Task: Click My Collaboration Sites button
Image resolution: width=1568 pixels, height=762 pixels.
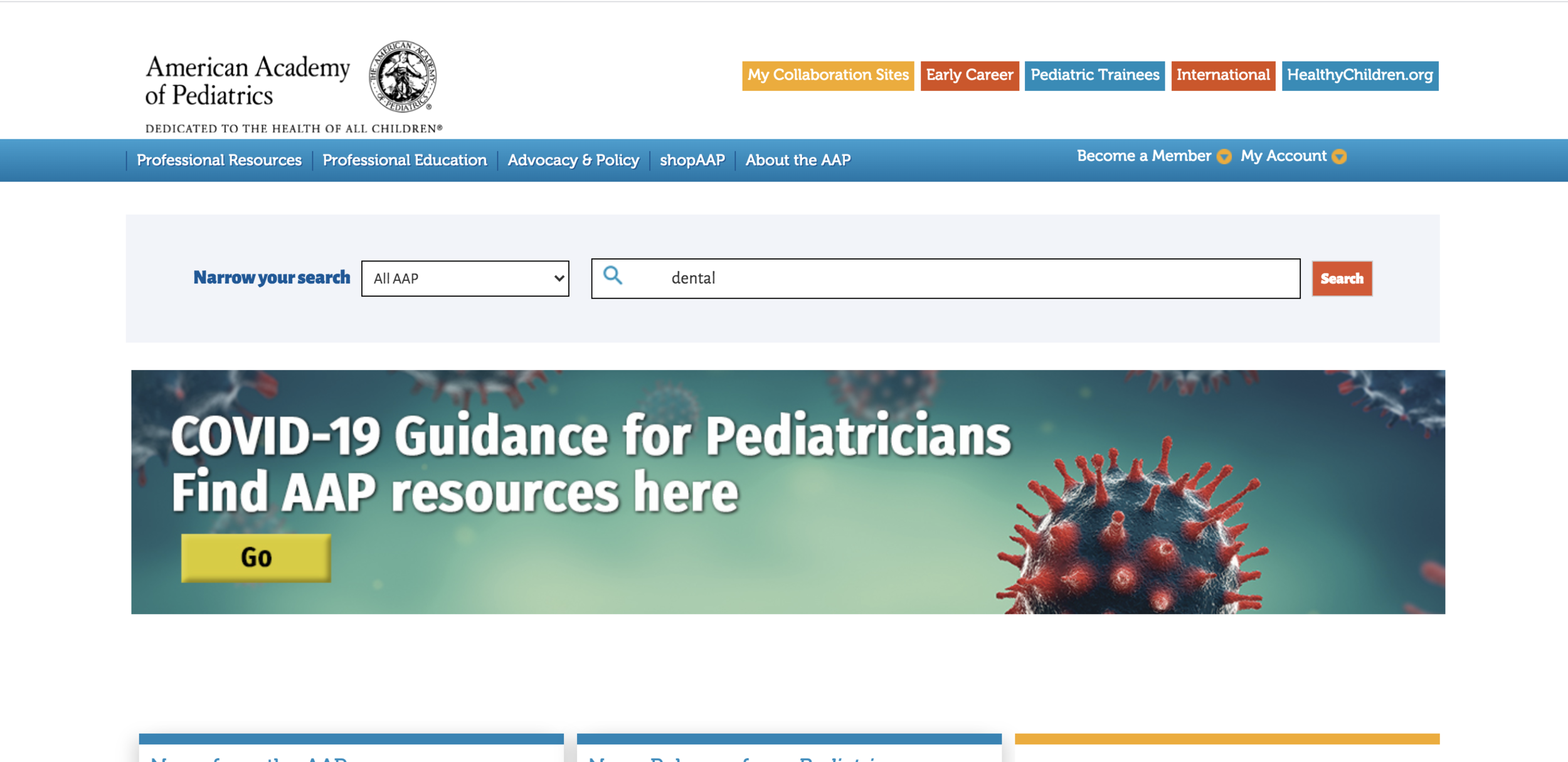Action: pos(828,75)
